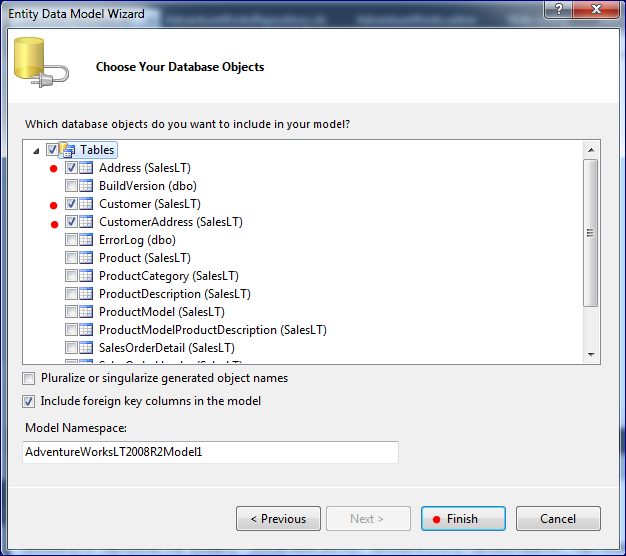
Task: Click the vertical scrollbar thumb
Action: [x=590, y=233]
